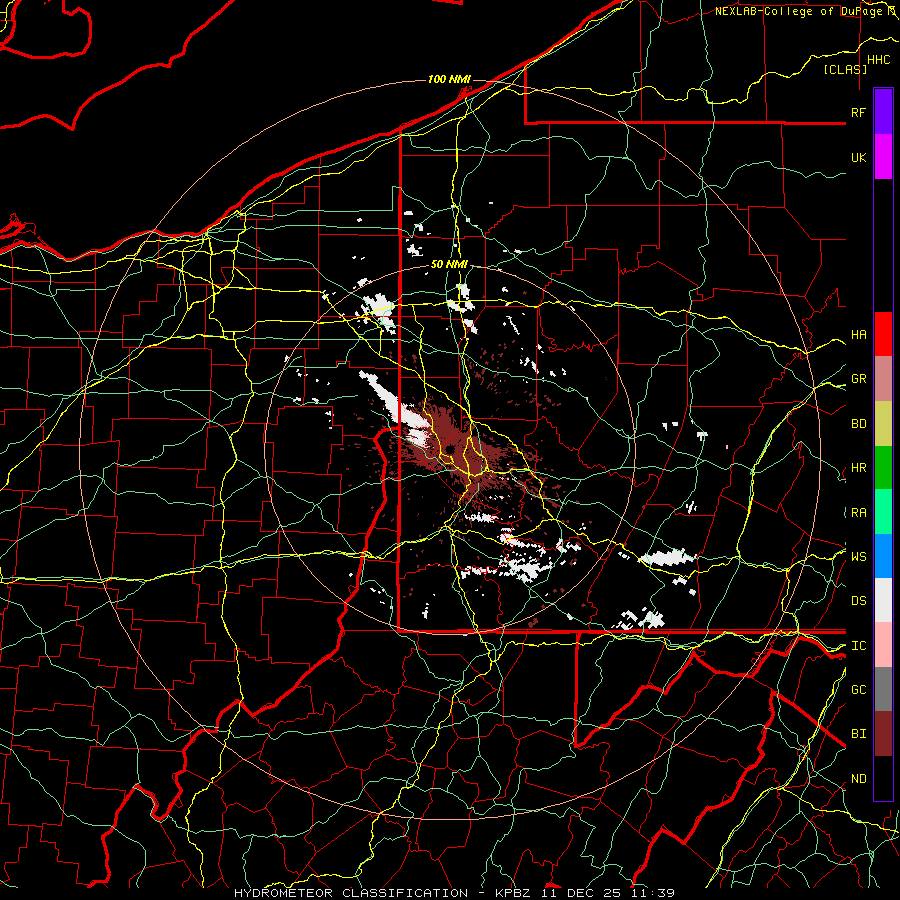This screenshot has width=900, height=900.
Task: Click the pale pink IC ice crystals swatch
Action: (x=883, y=645)
